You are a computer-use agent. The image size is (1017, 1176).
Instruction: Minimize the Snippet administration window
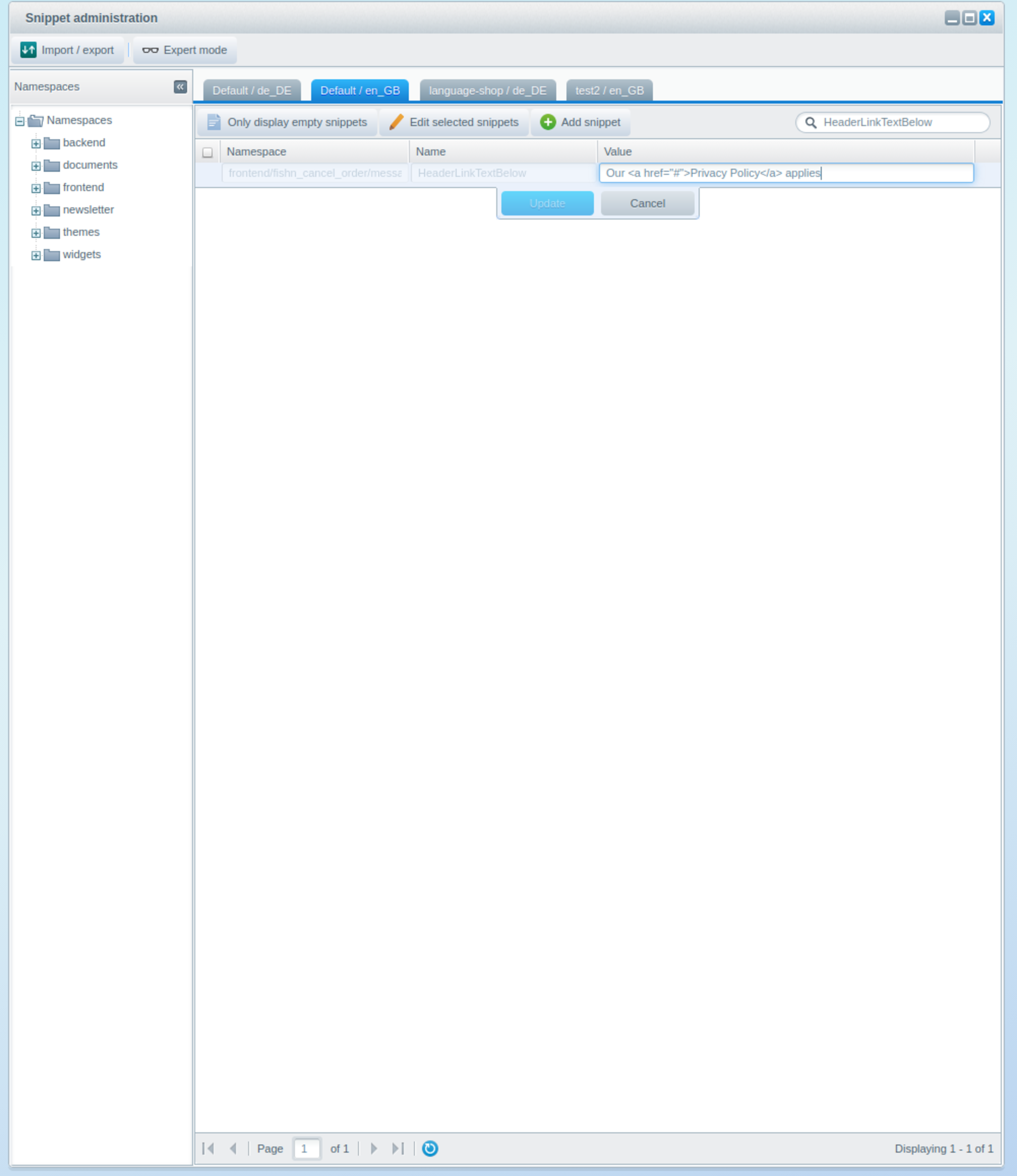(x=952, y=17)
